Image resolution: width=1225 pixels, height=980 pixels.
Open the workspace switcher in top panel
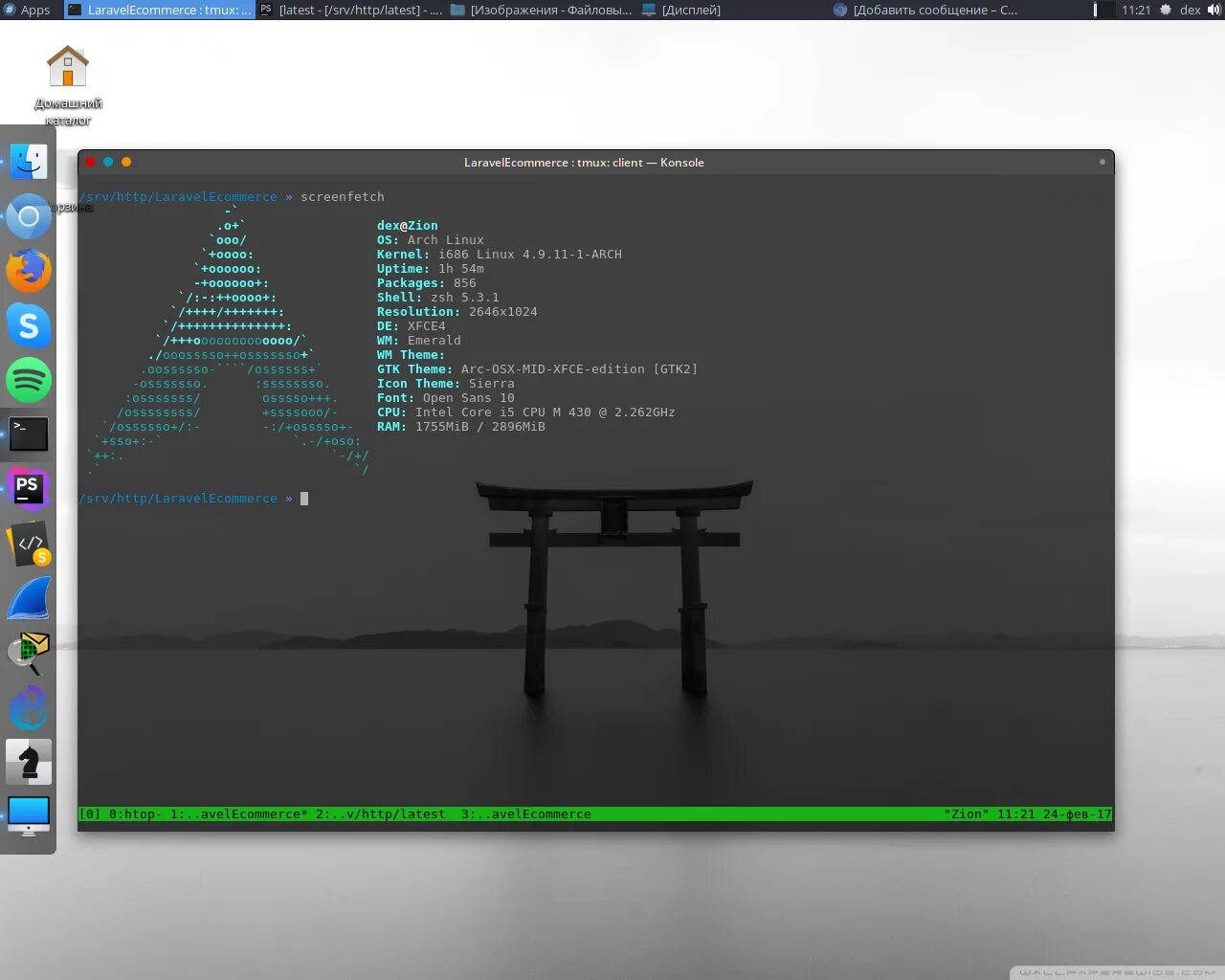click(x=1104, y=10)
